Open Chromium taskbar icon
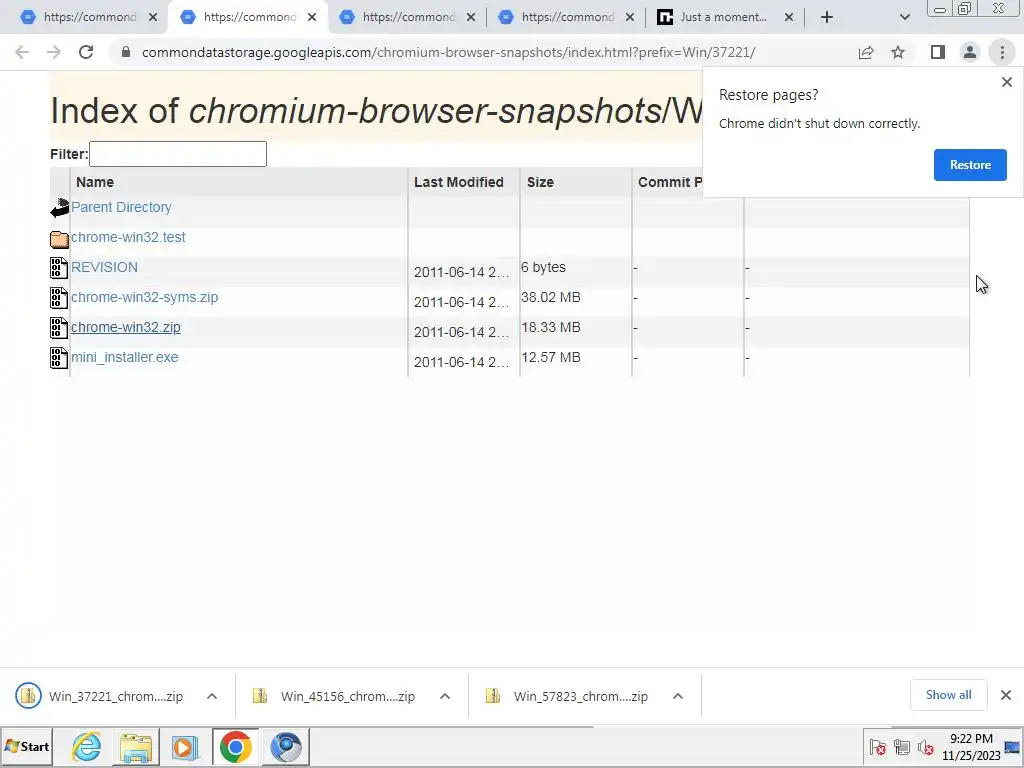 click(x=285, y=746)
